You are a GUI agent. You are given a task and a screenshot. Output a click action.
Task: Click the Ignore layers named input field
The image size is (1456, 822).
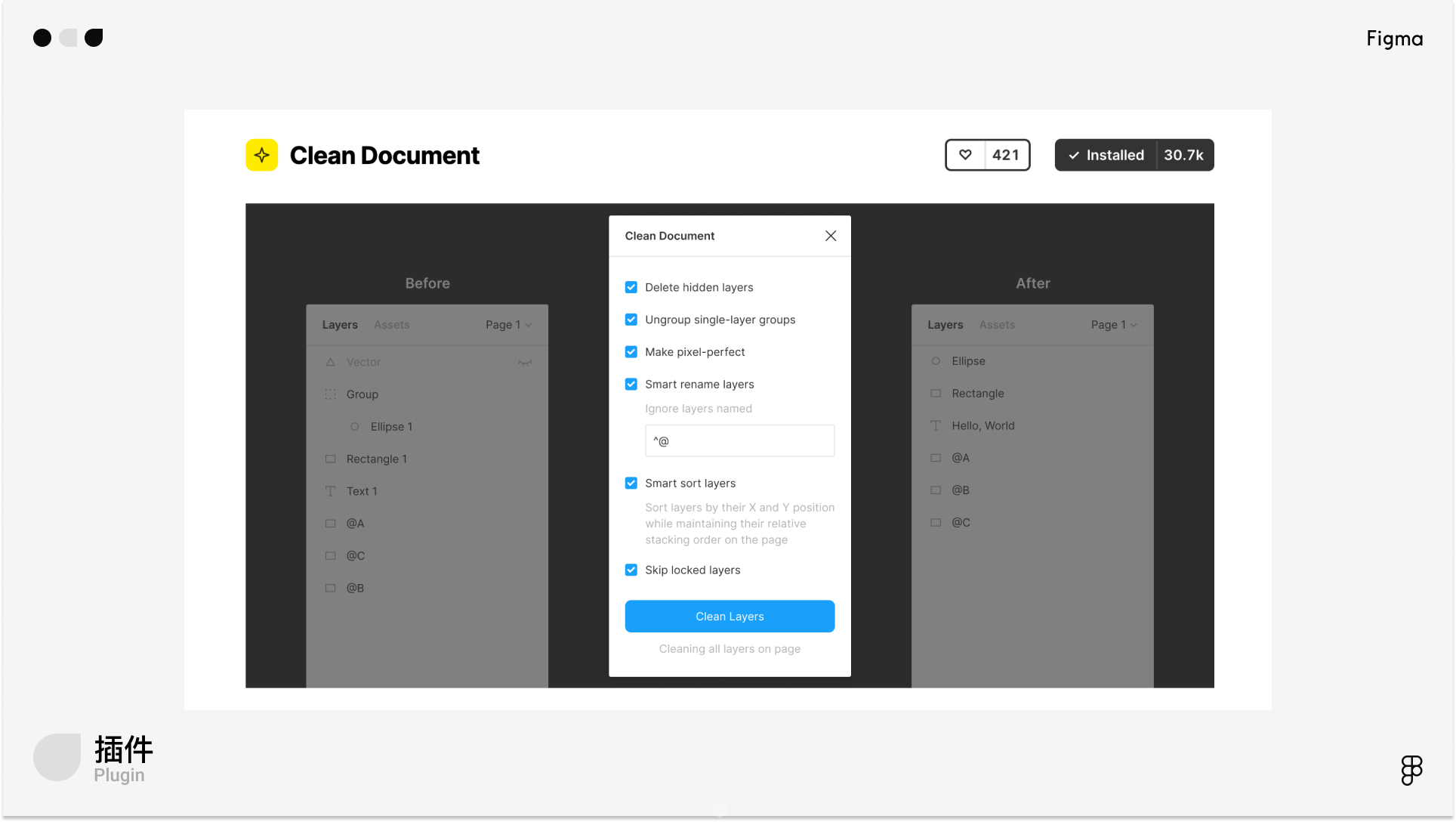(x=739, y=441)
